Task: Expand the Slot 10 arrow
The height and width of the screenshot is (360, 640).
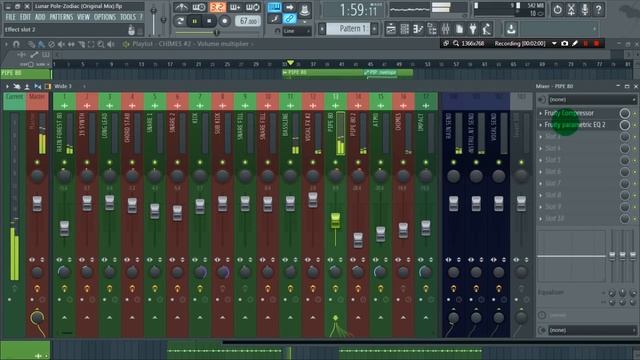Action: [541, 219]
